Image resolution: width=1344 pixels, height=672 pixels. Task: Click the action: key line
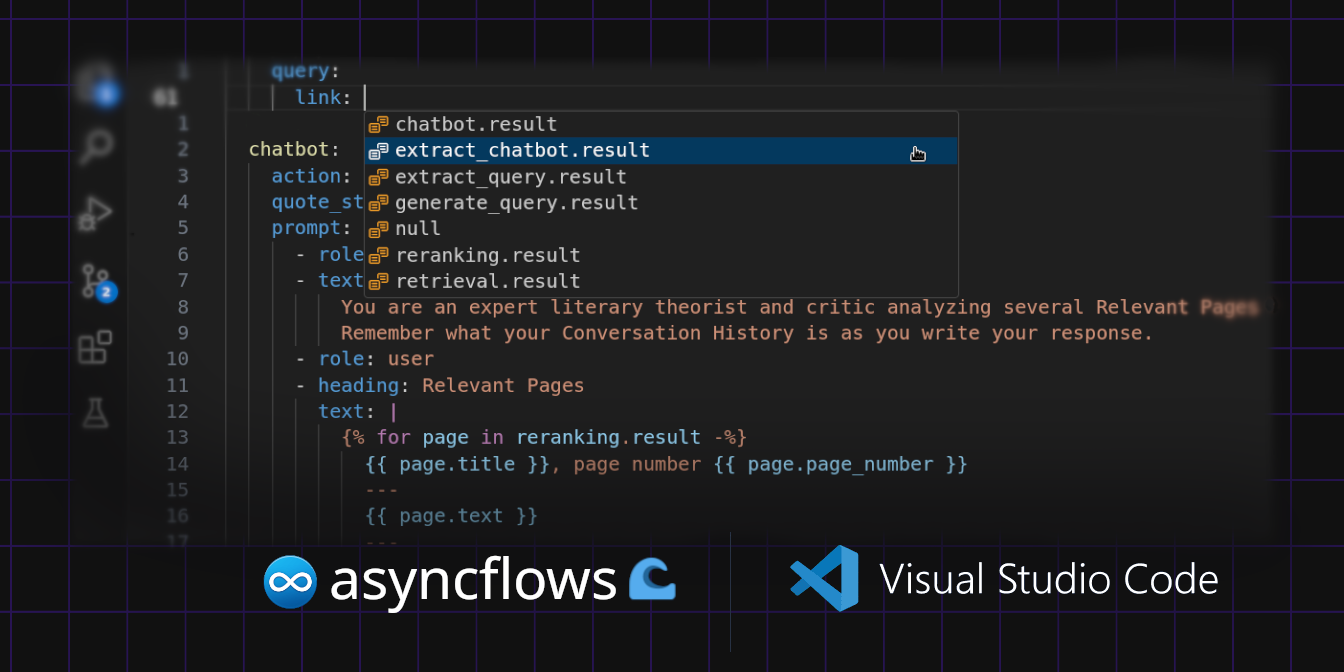311,176
